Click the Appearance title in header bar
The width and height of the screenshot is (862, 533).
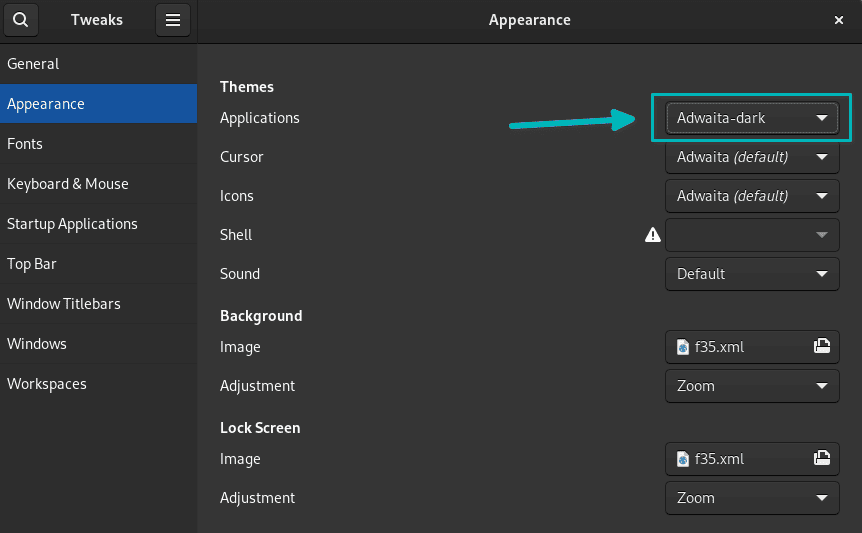(x=529, y=20)
